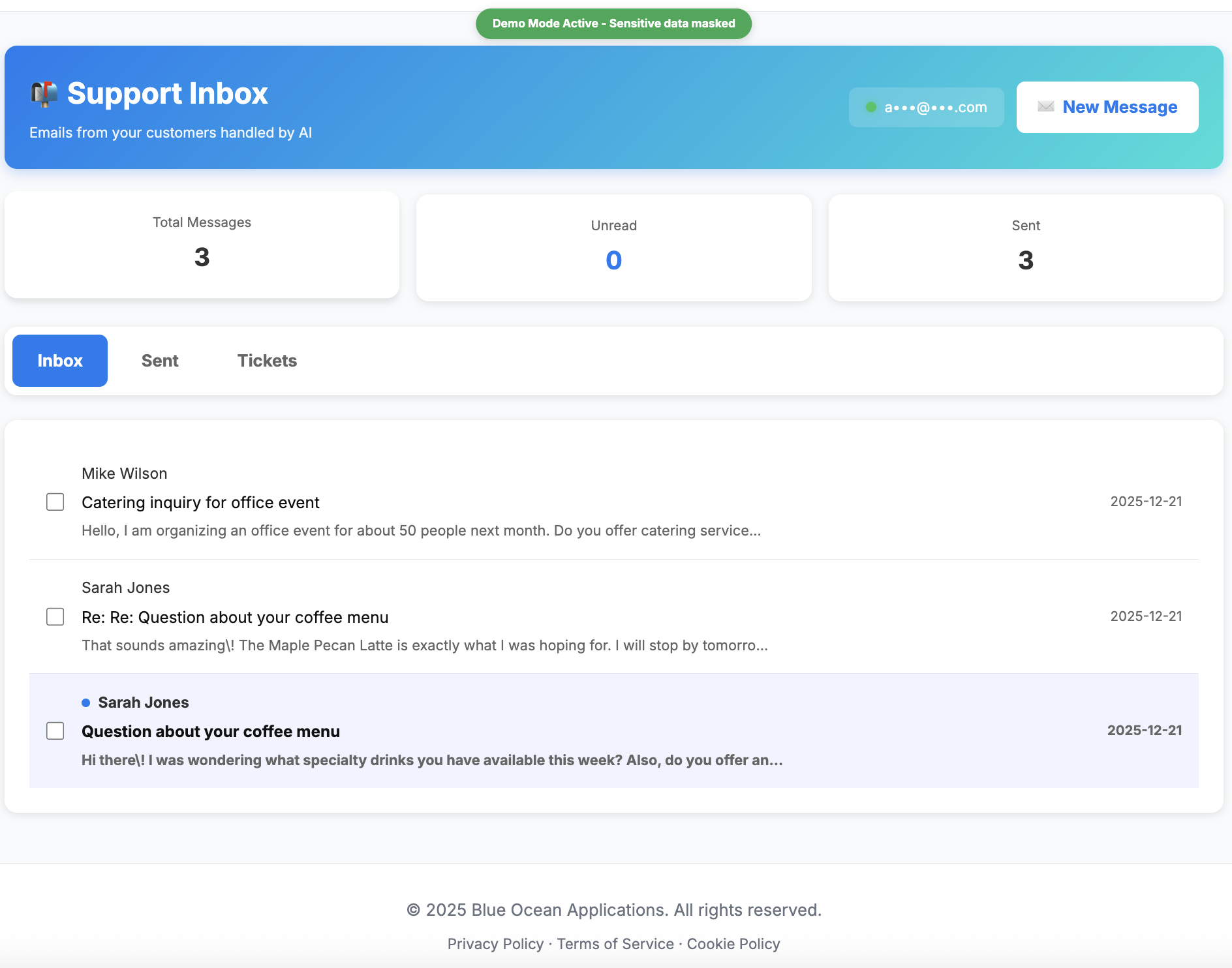View the Cookie Policy
The image size is (1232, 968).
pyautogui.click(x=733, y=944)
